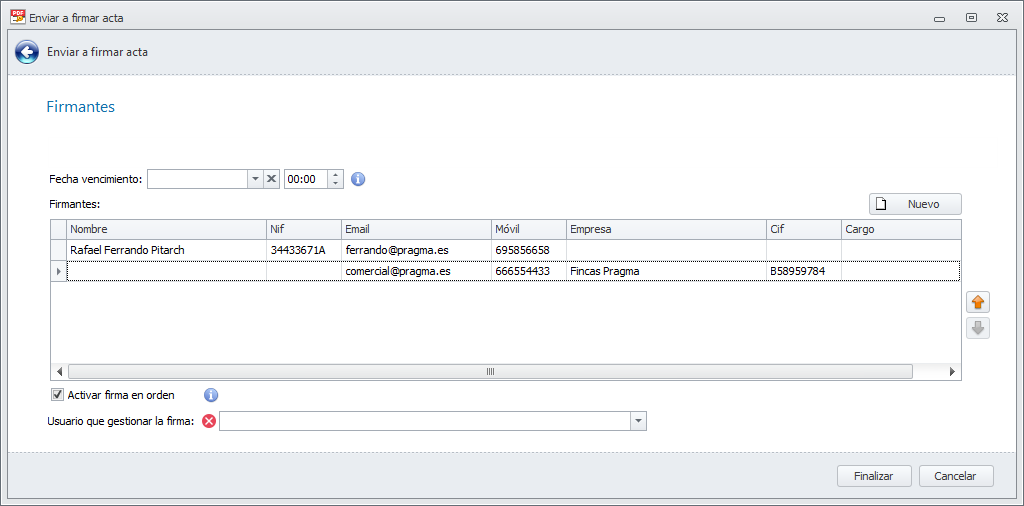Click the red error icon beside Usuario field
This screenshot has height=506, width=1024.
point(209,421)
